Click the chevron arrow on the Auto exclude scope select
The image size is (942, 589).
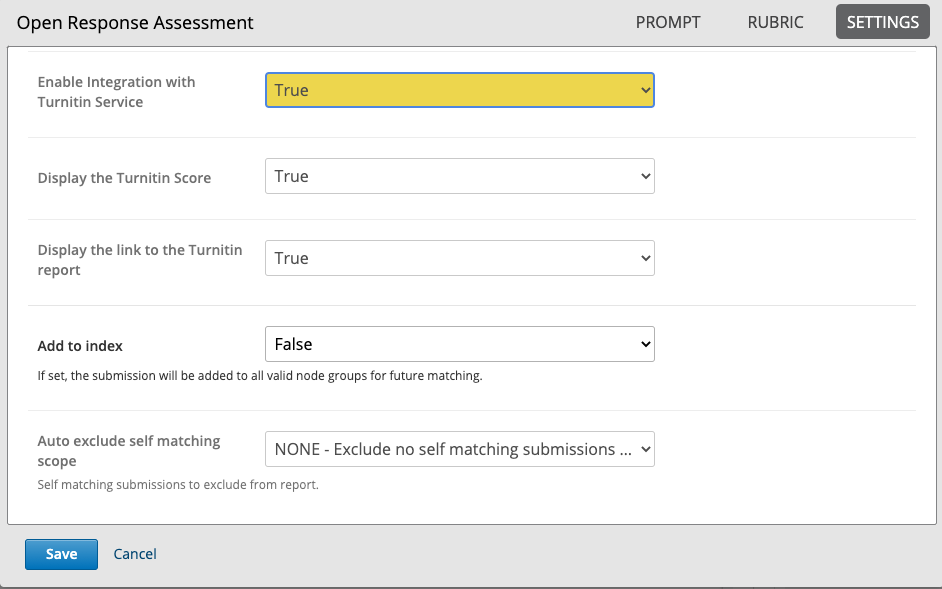pos(645,449)
